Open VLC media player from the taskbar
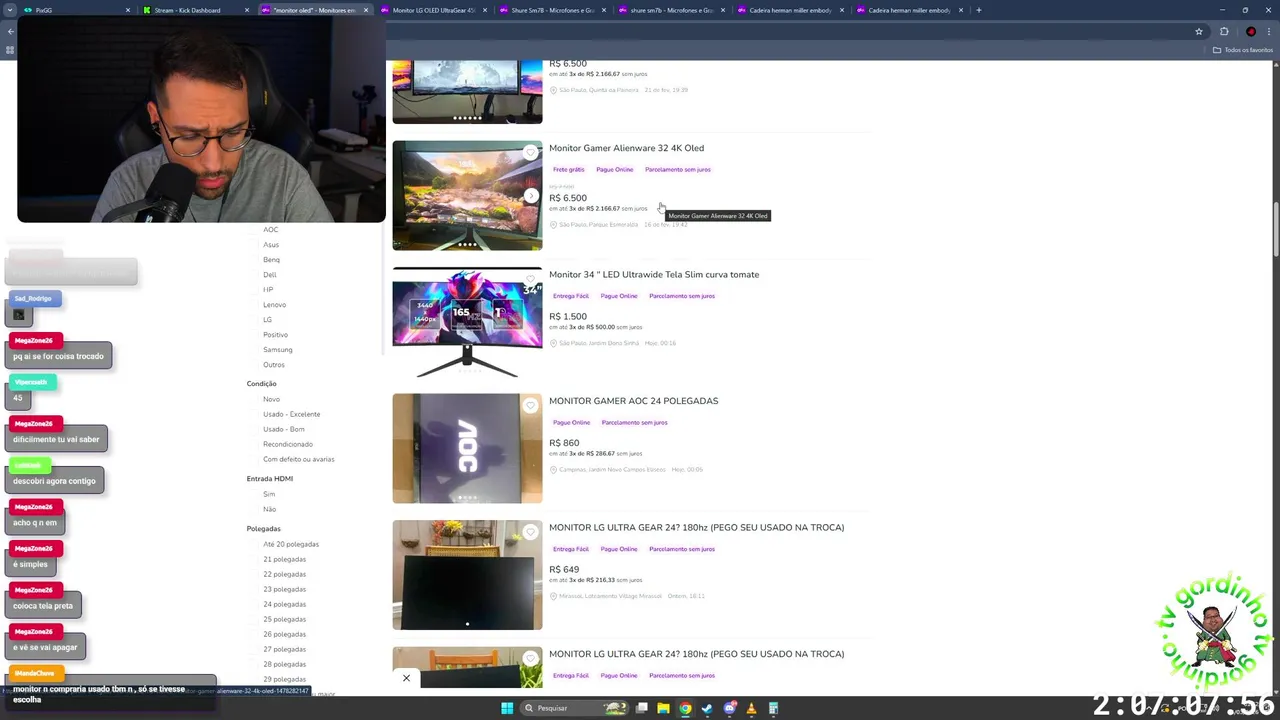The image size is (1280, 720). point(751,708)
